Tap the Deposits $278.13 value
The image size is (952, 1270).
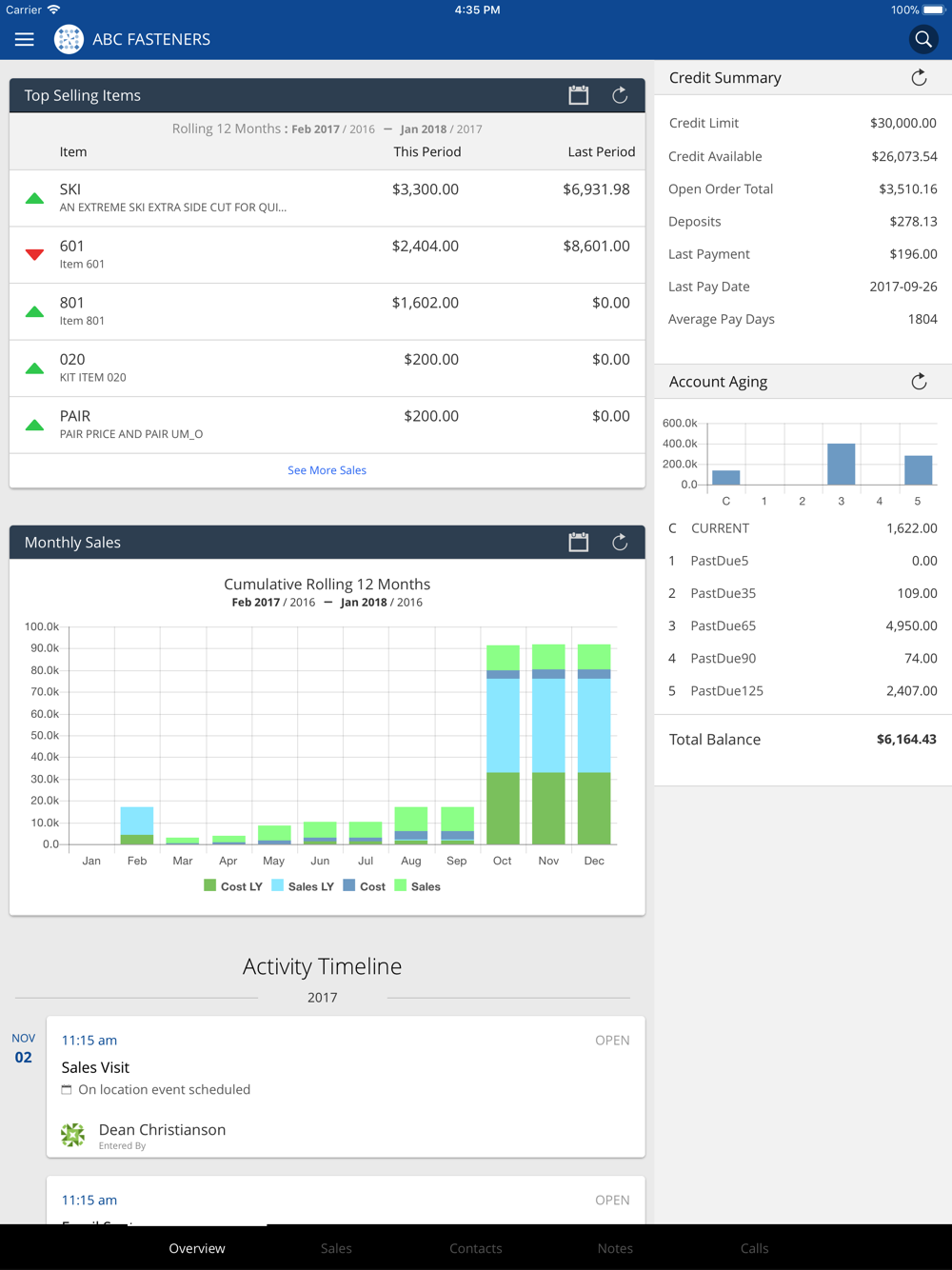[x=913, y=221]
